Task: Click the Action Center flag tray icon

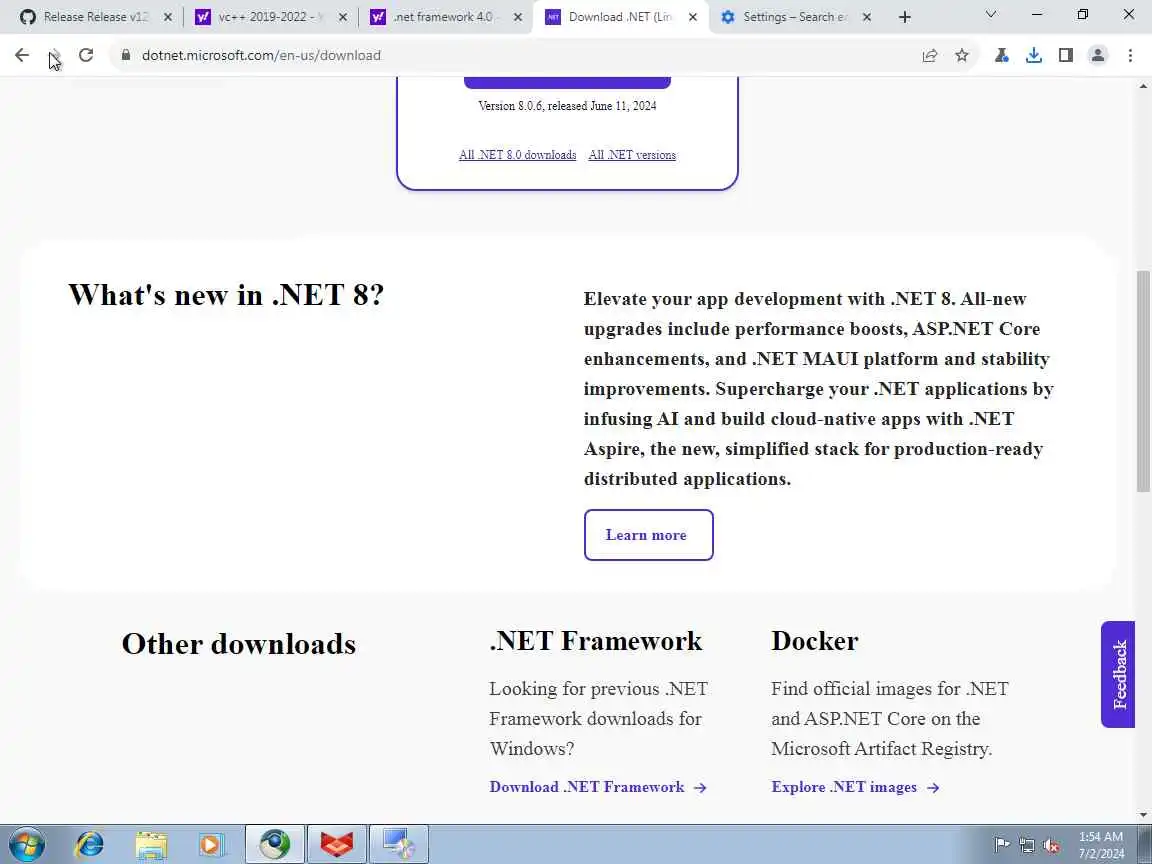Action: (1001, 845)
